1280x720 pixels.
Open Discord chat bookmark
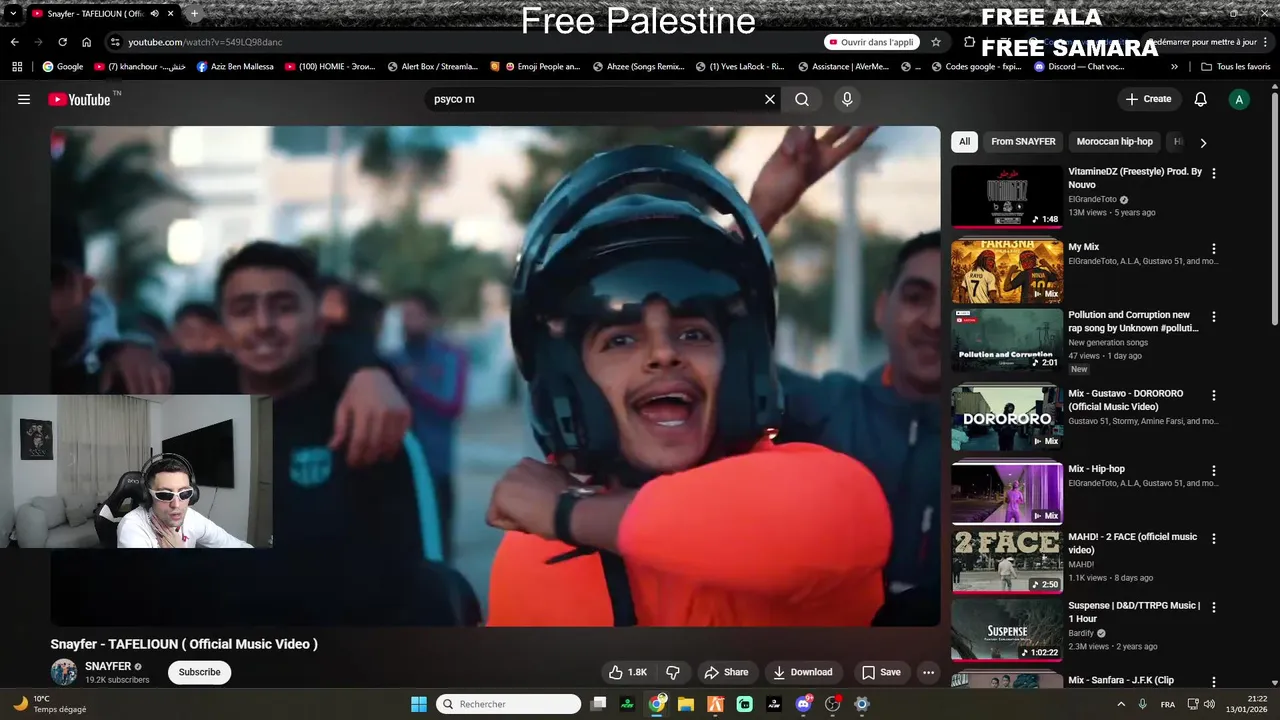click(x=1080, y=67)
